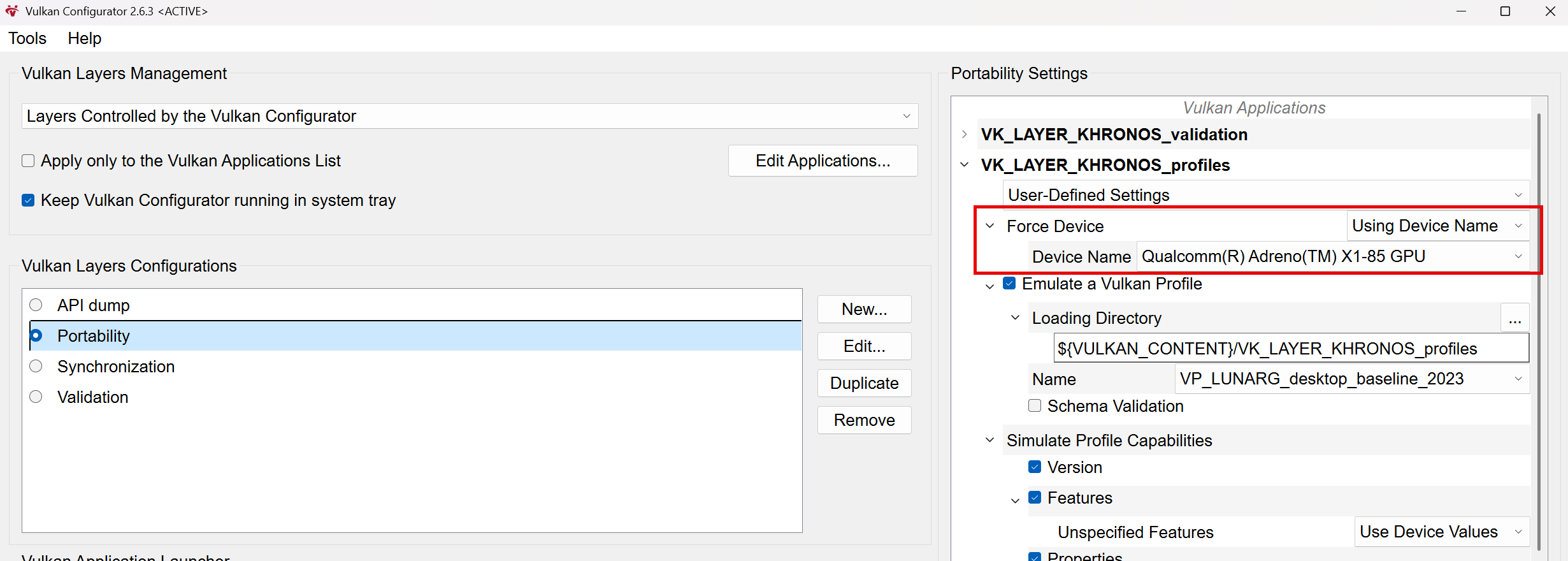The width and height of the screenshot is (1568, 561).
Task: Toggle the Features capability checkbox
Action: coord(1035,498)
